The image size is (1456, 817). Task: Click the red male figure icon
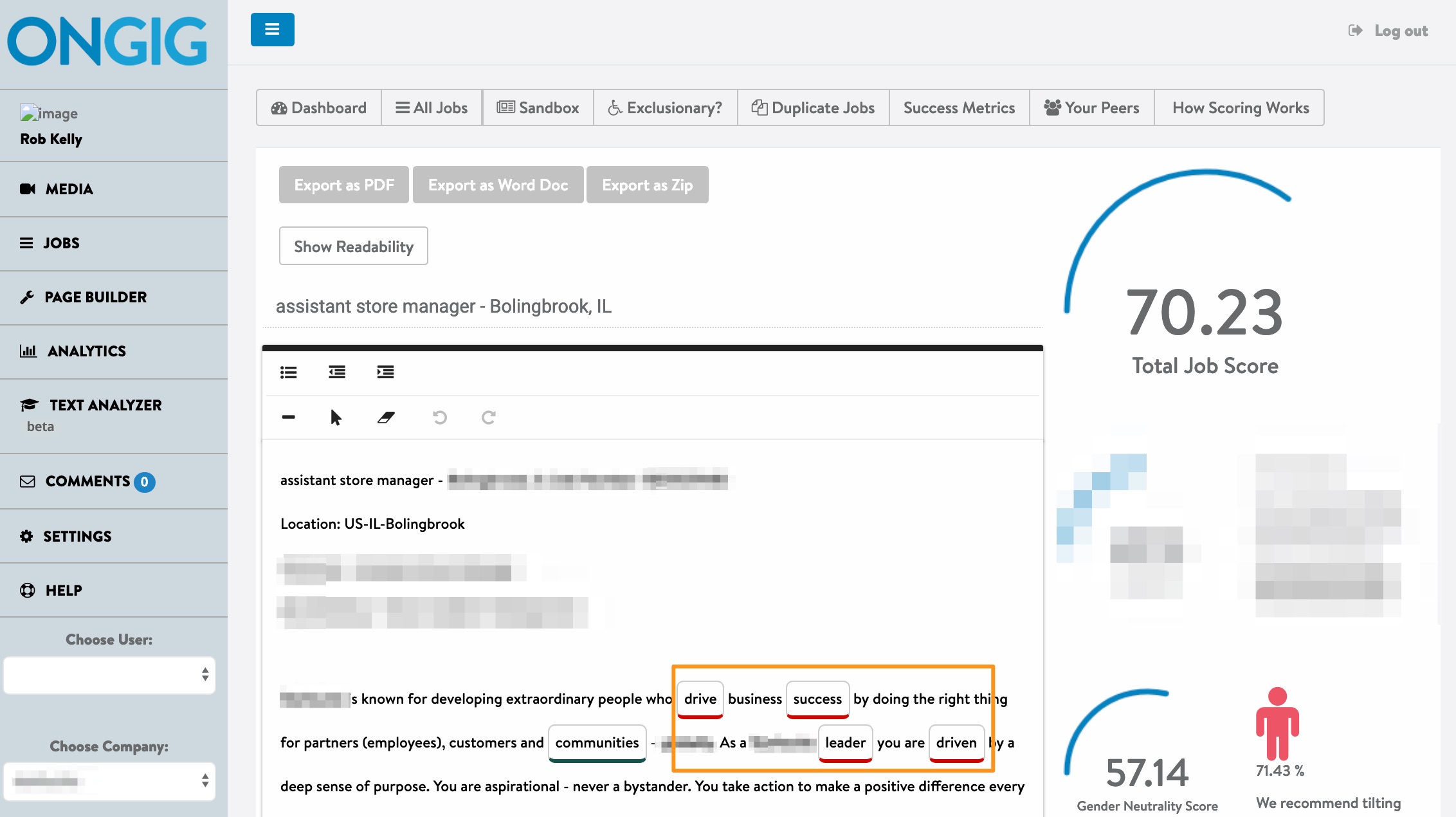1277,724
